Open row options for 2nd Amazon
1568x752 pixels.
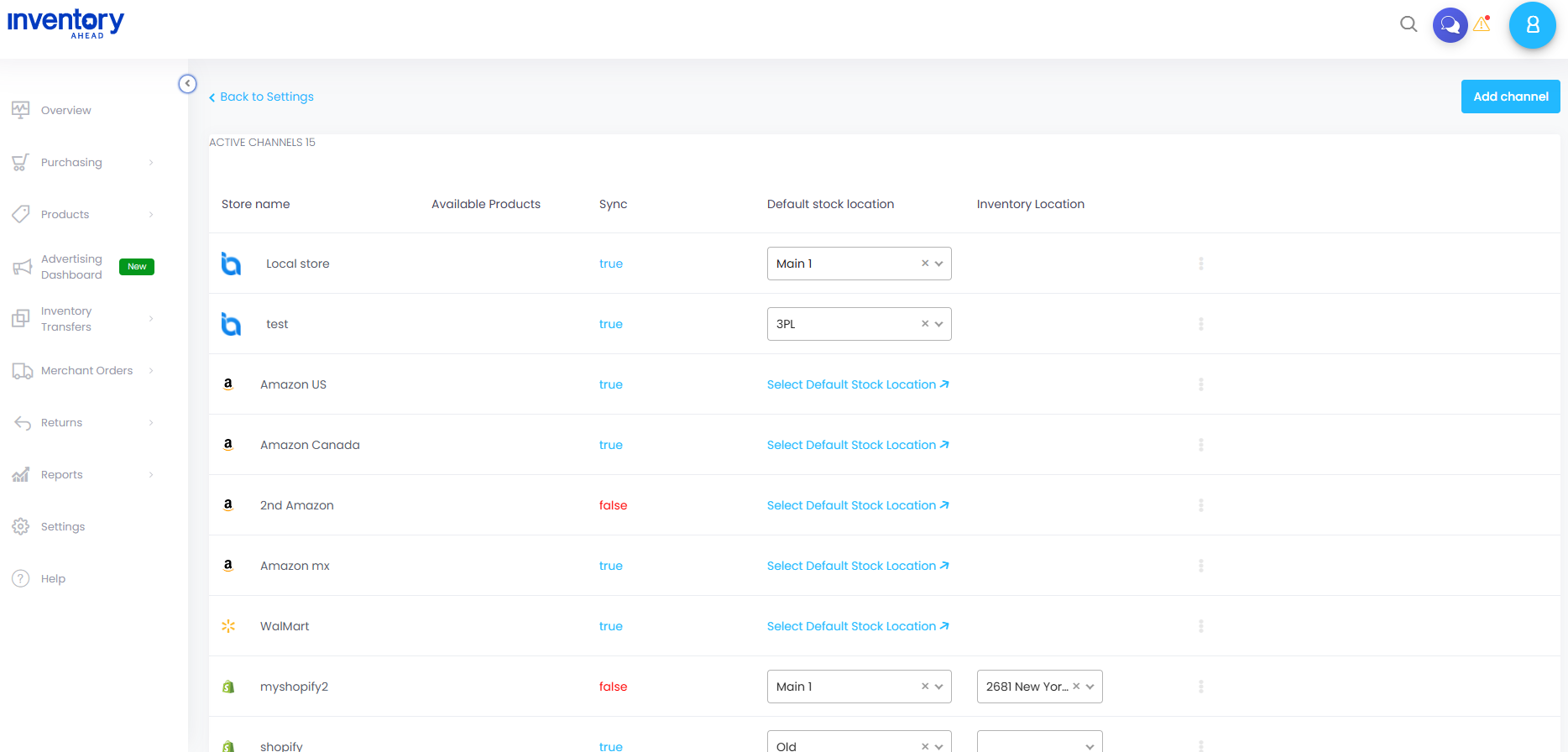(1201, 505)
